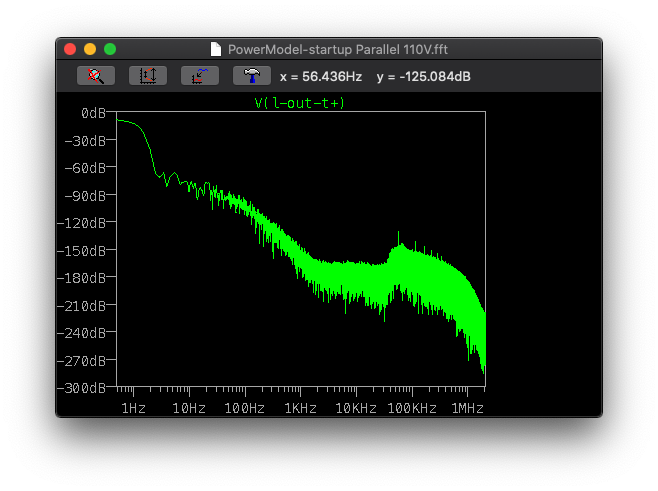Click the -210dB vertical axis label
This screenshot has height=491, width=658.
81,306
